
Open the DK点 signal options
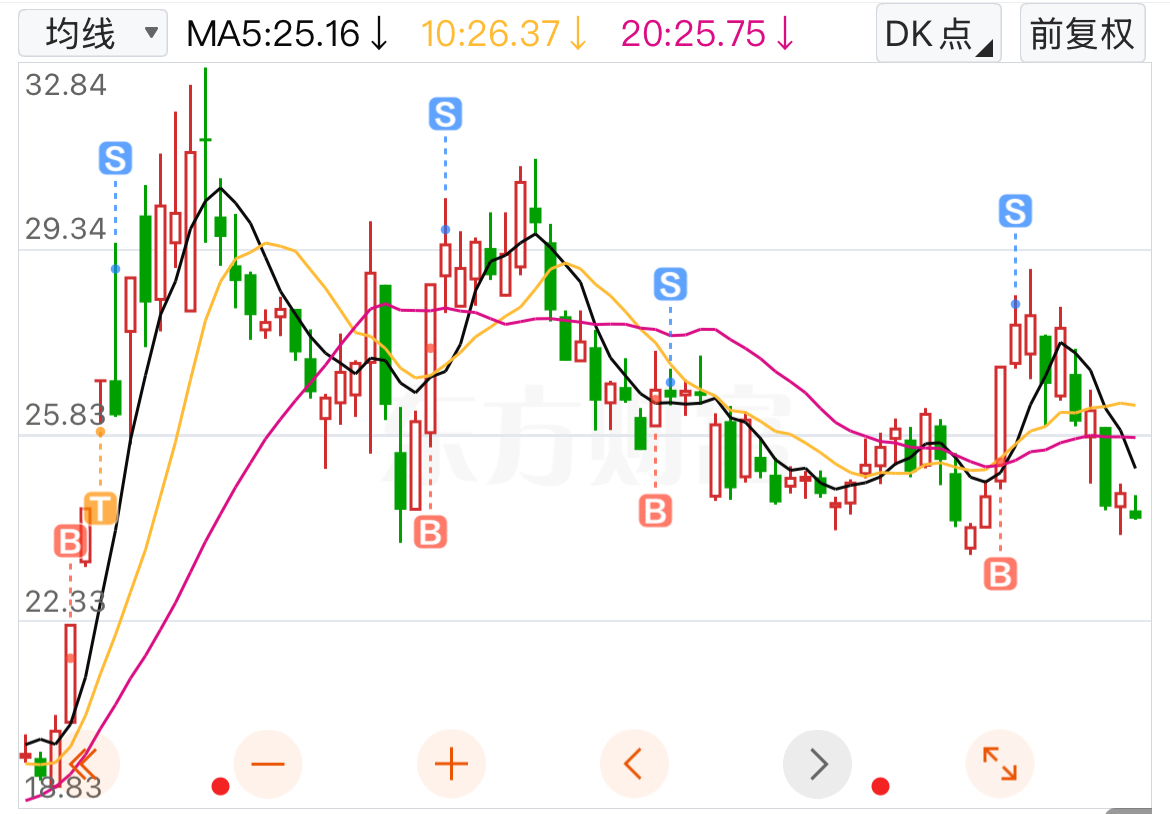[x=938, y=33]
